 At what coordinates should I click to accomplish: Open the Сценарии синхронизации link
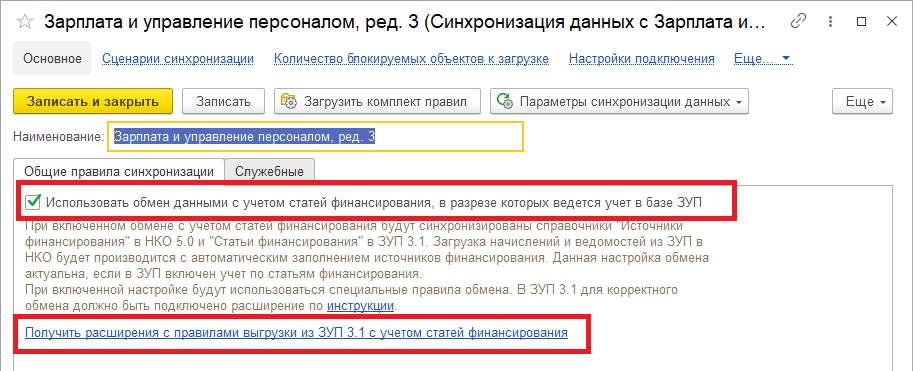point(178,58)
